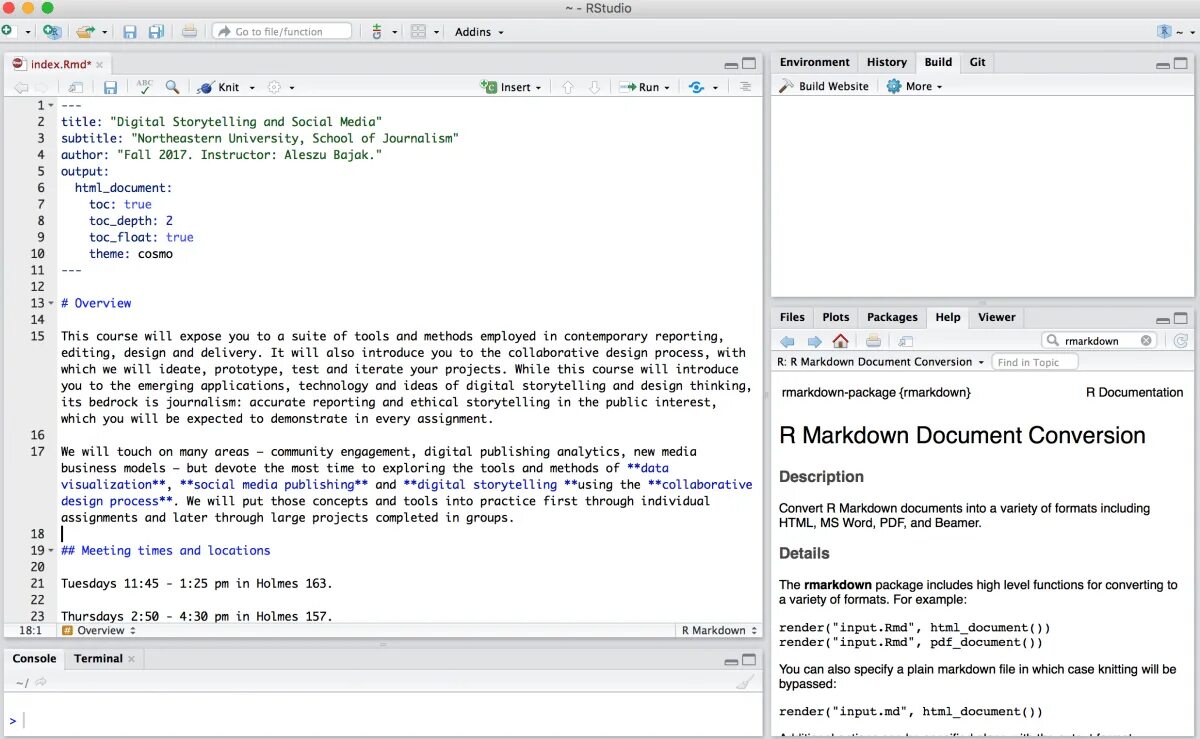Close the index.Rmd tab
This screenshot has width=1200, height=739.
(99, 64)
